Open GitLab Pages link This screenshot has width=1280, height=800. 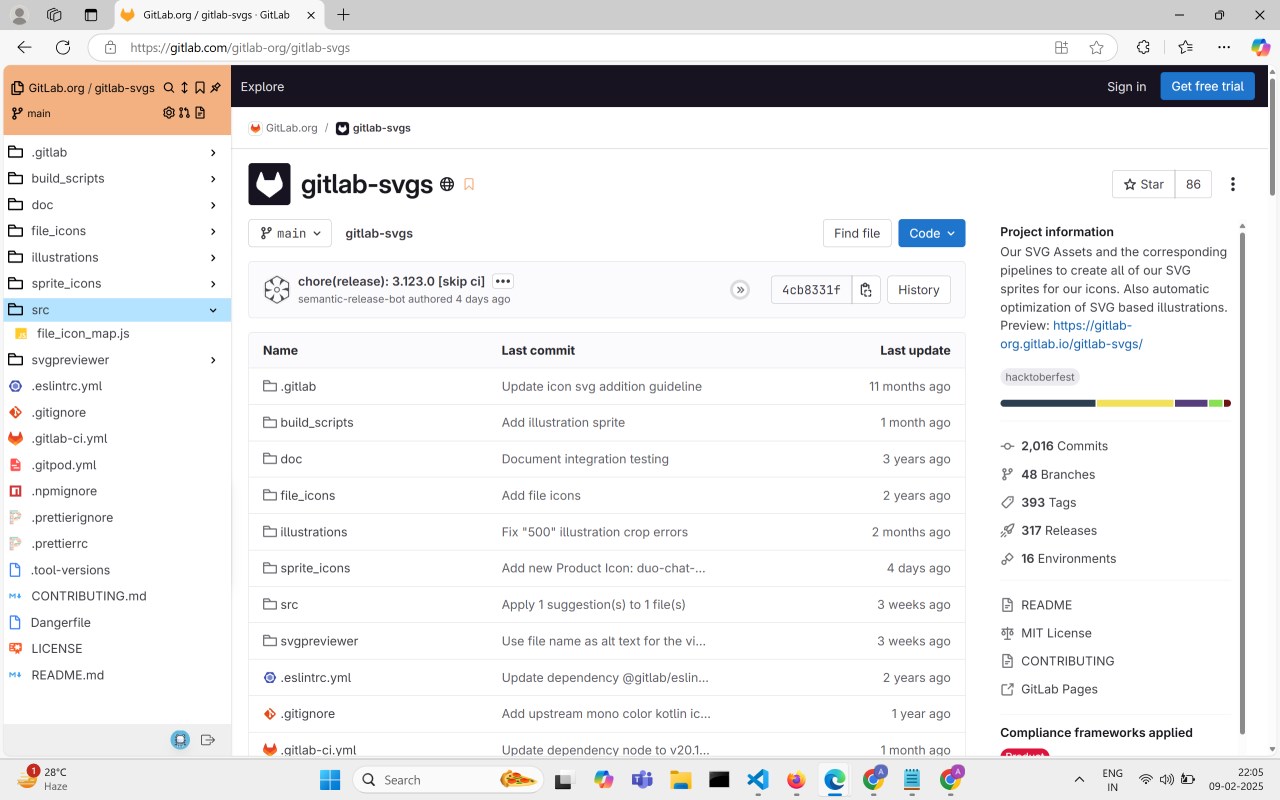(1059, 689)
